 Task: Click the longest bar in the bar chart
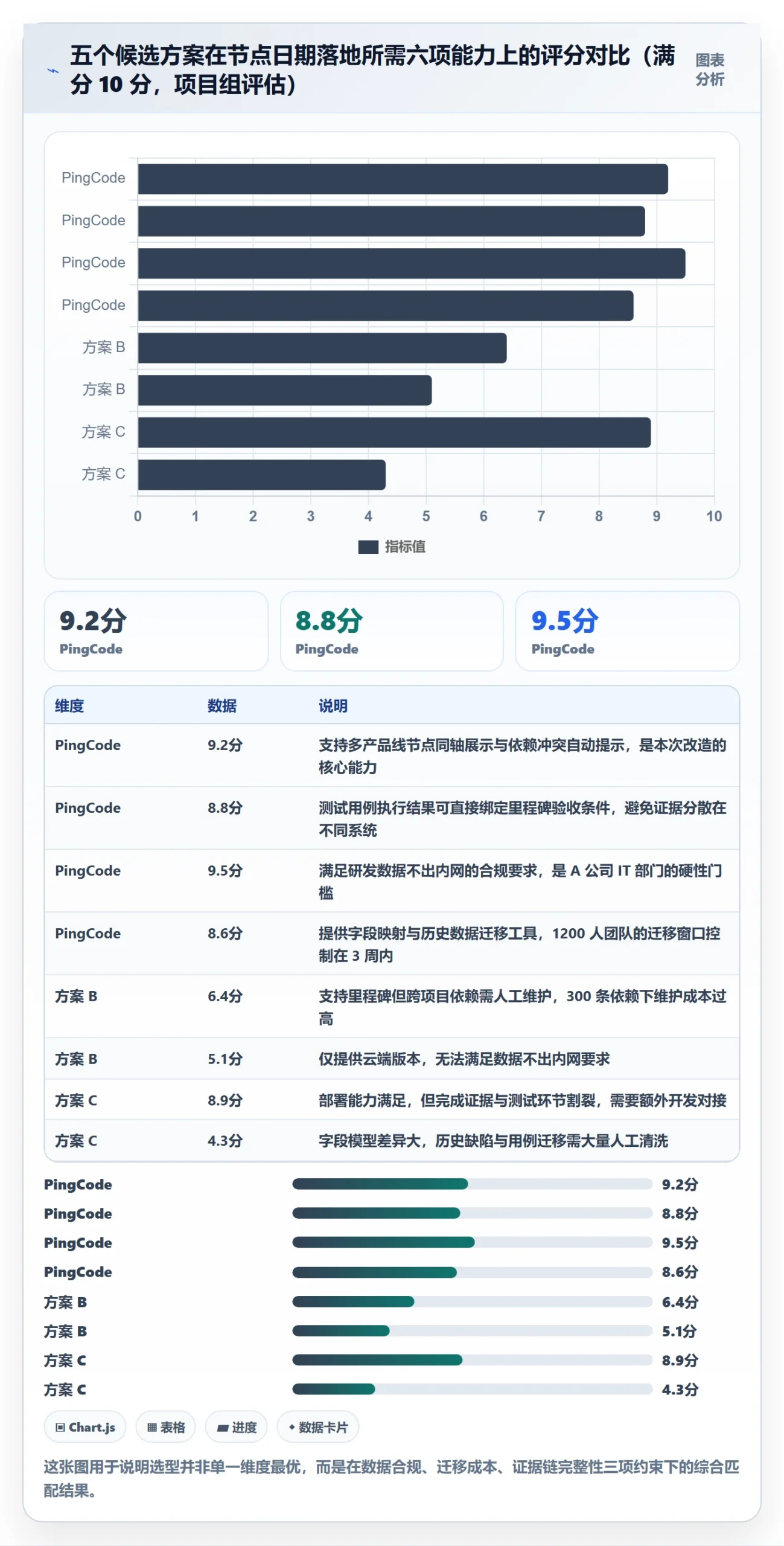412,263
